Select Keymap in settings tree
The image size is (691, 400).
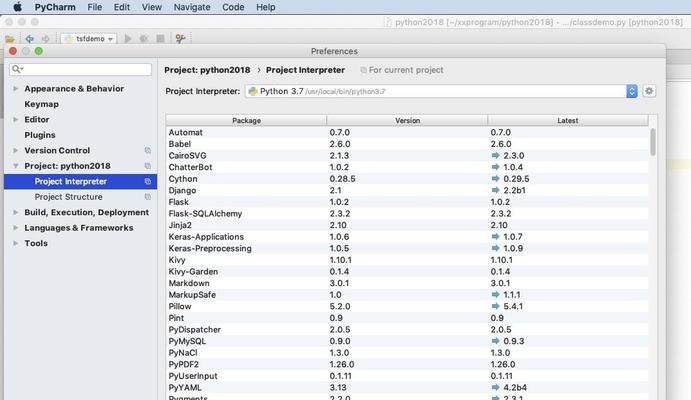41,104
